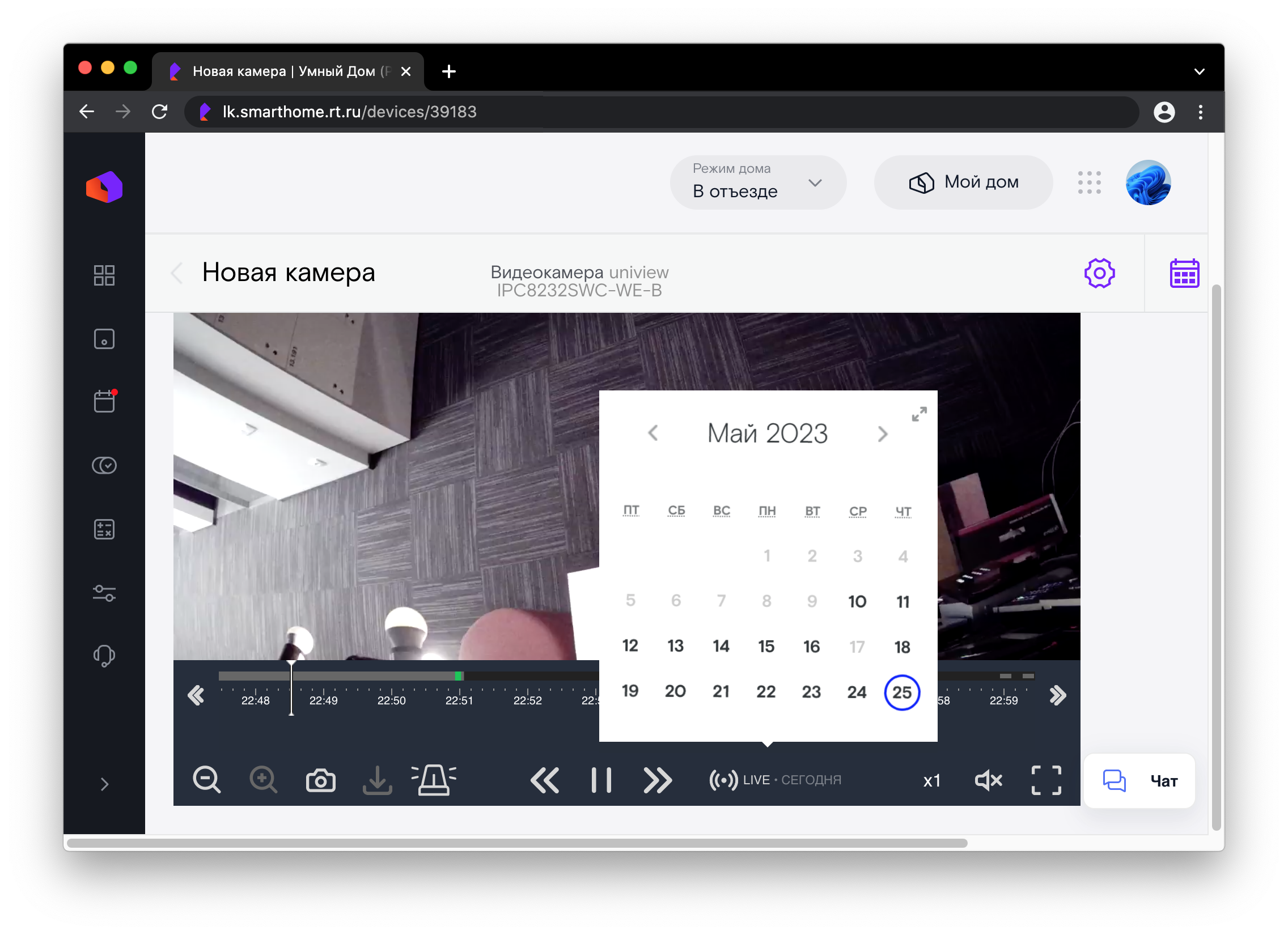Select May 18 in the calendar
This screenshot has width=1288, height=935.
click(x=902, y=647)
